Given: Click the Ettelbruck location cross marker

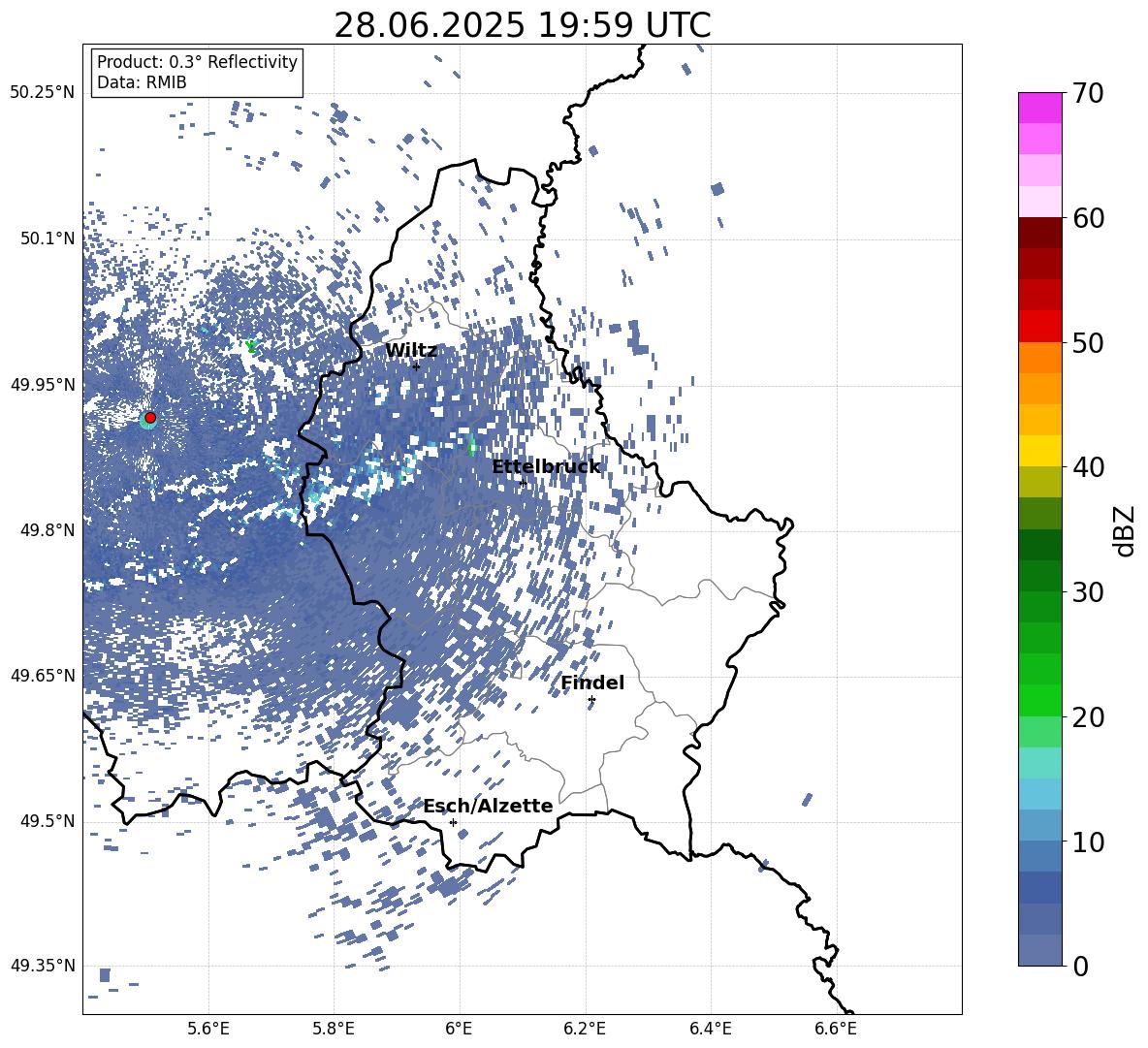Looking at the screenshot, I should click(523, 484).
